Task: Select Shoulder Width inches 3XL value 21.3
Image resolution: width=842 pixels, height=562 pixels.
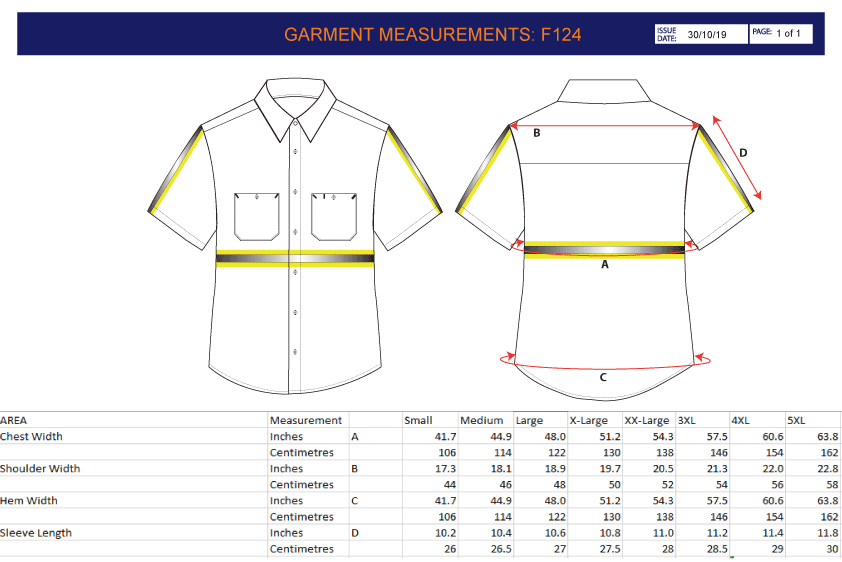Action: point(717,469)
